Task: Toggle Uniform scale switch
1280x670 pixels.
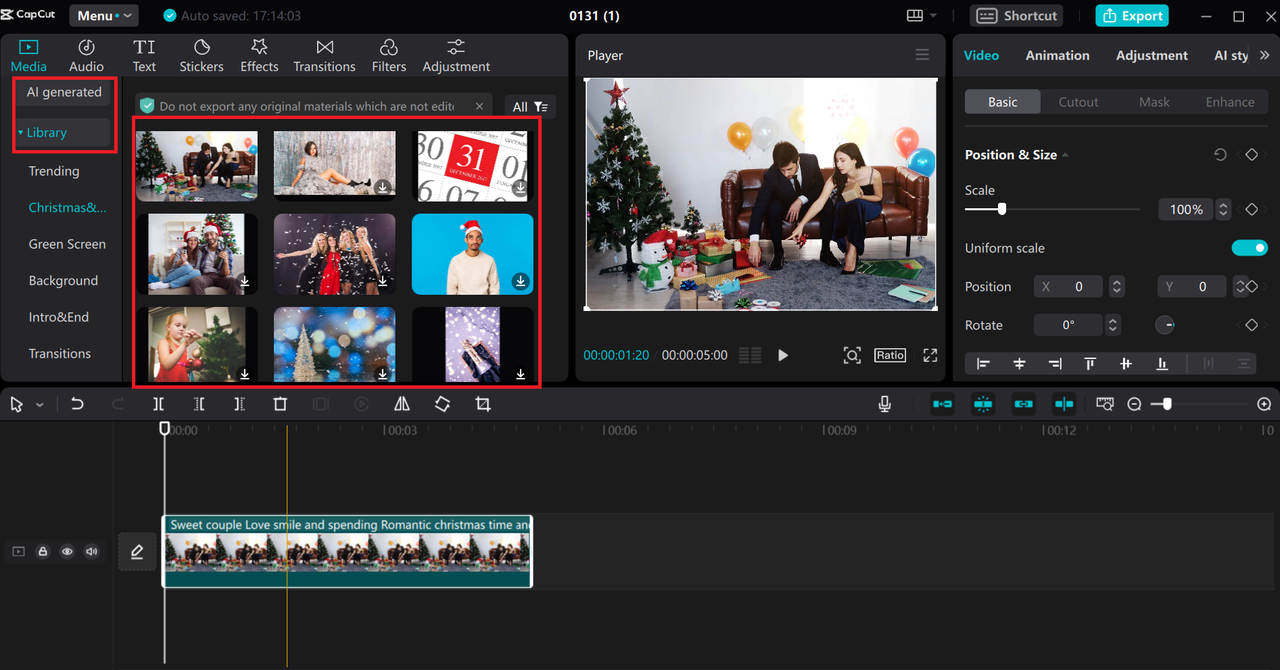Action: tap(1249, 248)
